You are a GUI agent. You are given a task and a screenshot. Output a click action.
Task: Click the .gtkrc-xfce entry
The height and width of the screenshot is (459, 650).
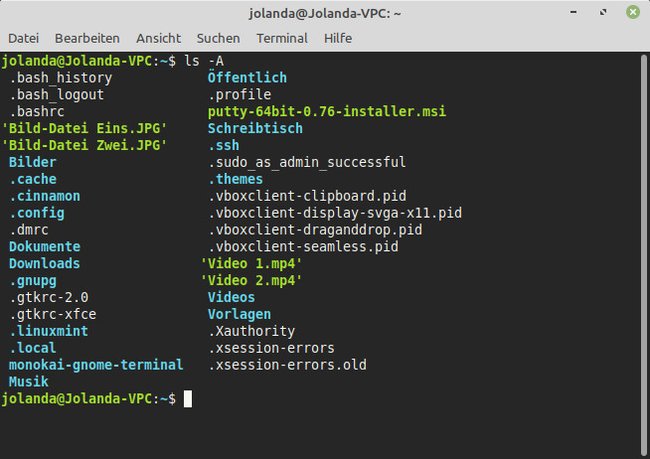pos(53,314)
